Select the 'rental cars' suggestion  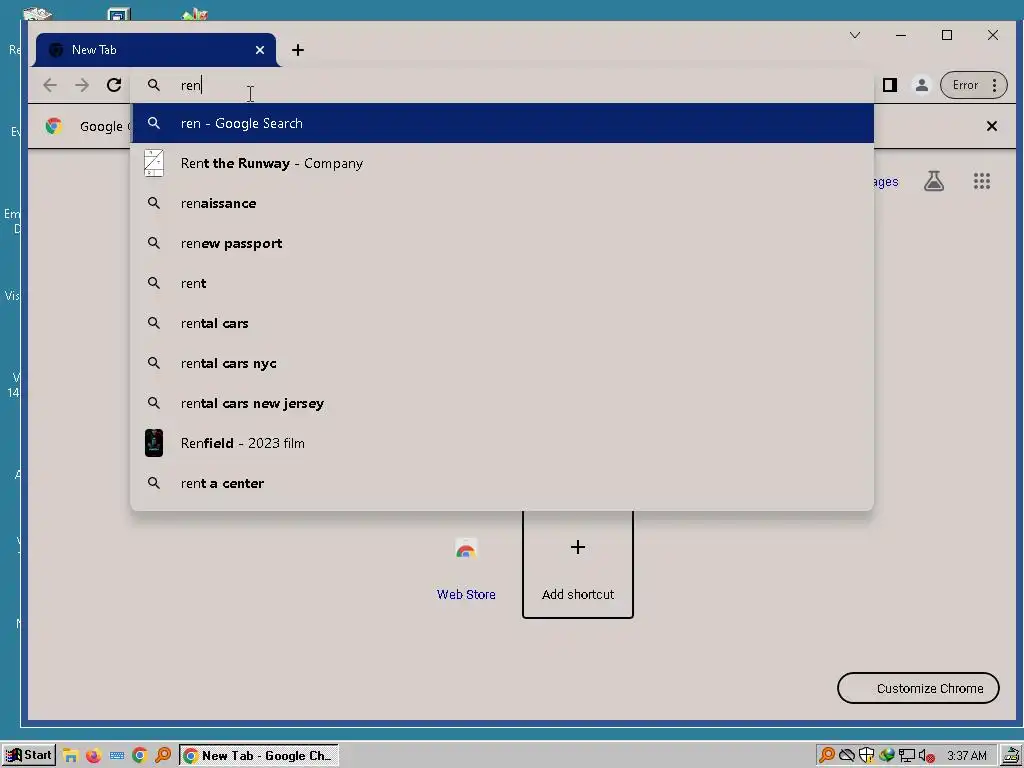502,323
